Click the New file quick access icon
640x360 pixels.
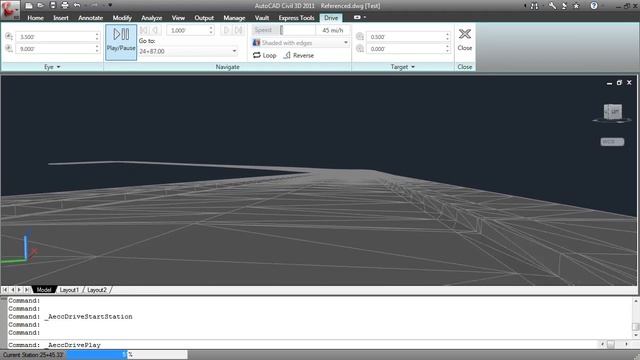point(29,5)
